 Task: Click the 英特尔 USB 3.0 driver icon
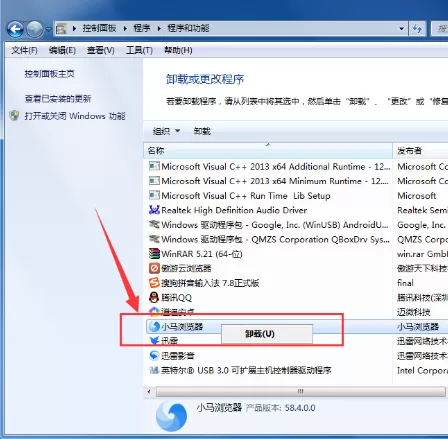(154, 370)
